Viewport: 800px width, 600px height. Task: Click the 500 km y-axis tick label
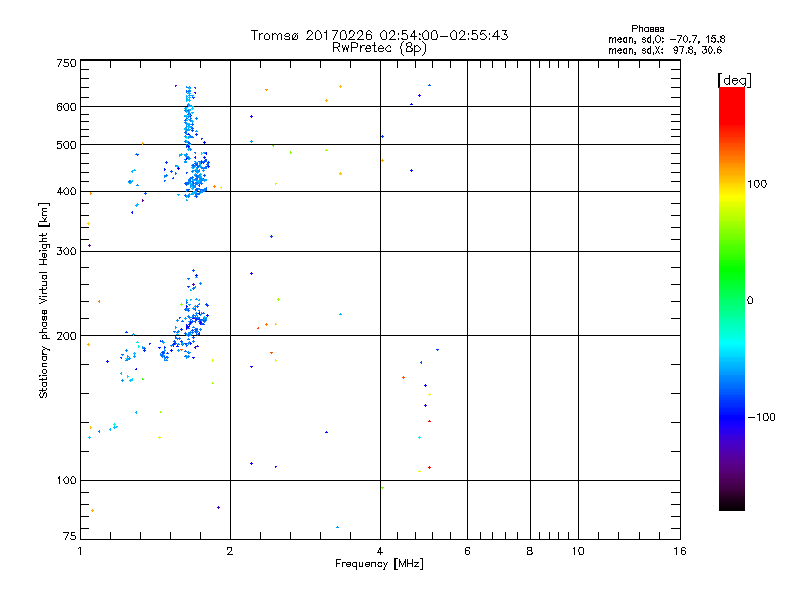[66, 145]
